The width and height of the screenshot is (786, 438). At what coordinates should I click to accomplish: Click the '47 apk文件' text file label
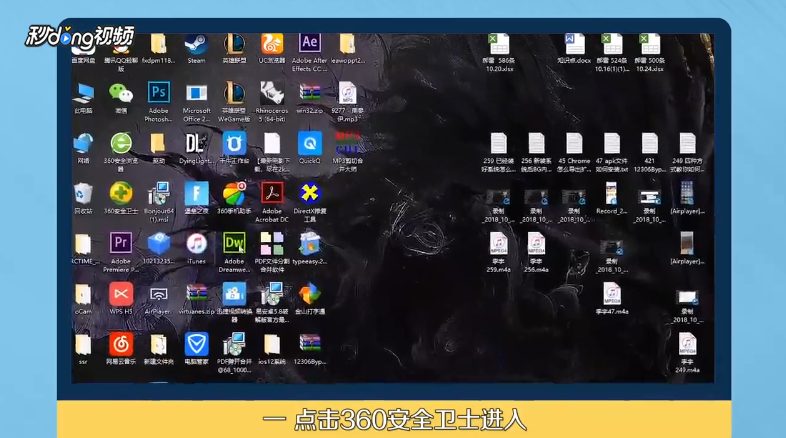(612, 165)
